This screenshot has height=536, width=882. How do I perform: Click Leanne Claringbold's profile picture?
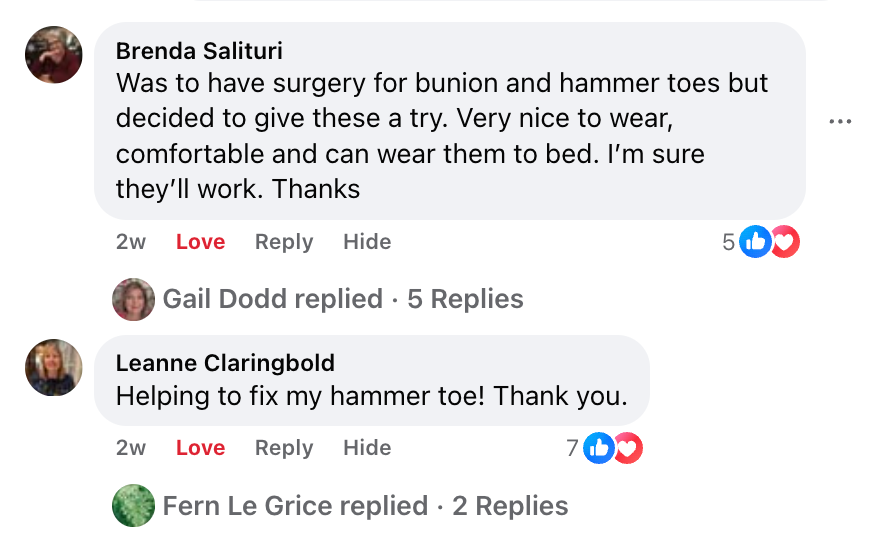tap(53, 367)
